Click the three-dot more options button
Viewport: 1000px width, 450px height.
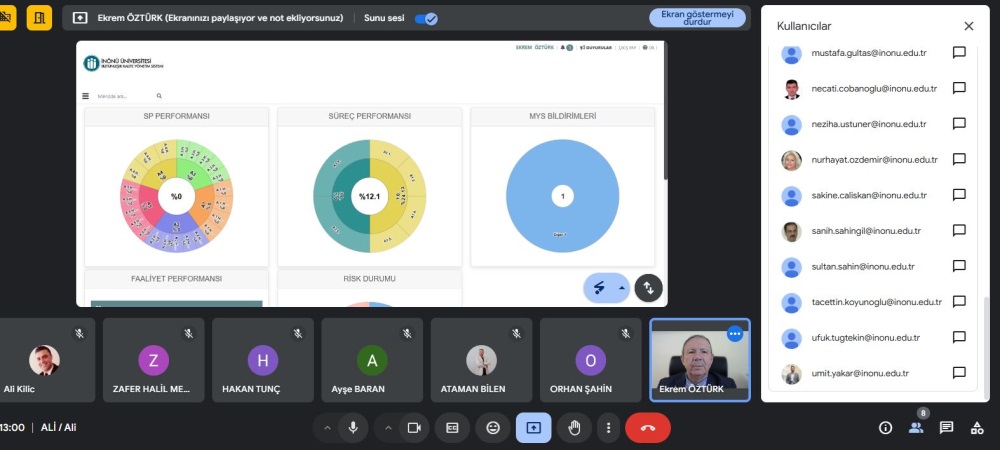[x=608, y=427]
